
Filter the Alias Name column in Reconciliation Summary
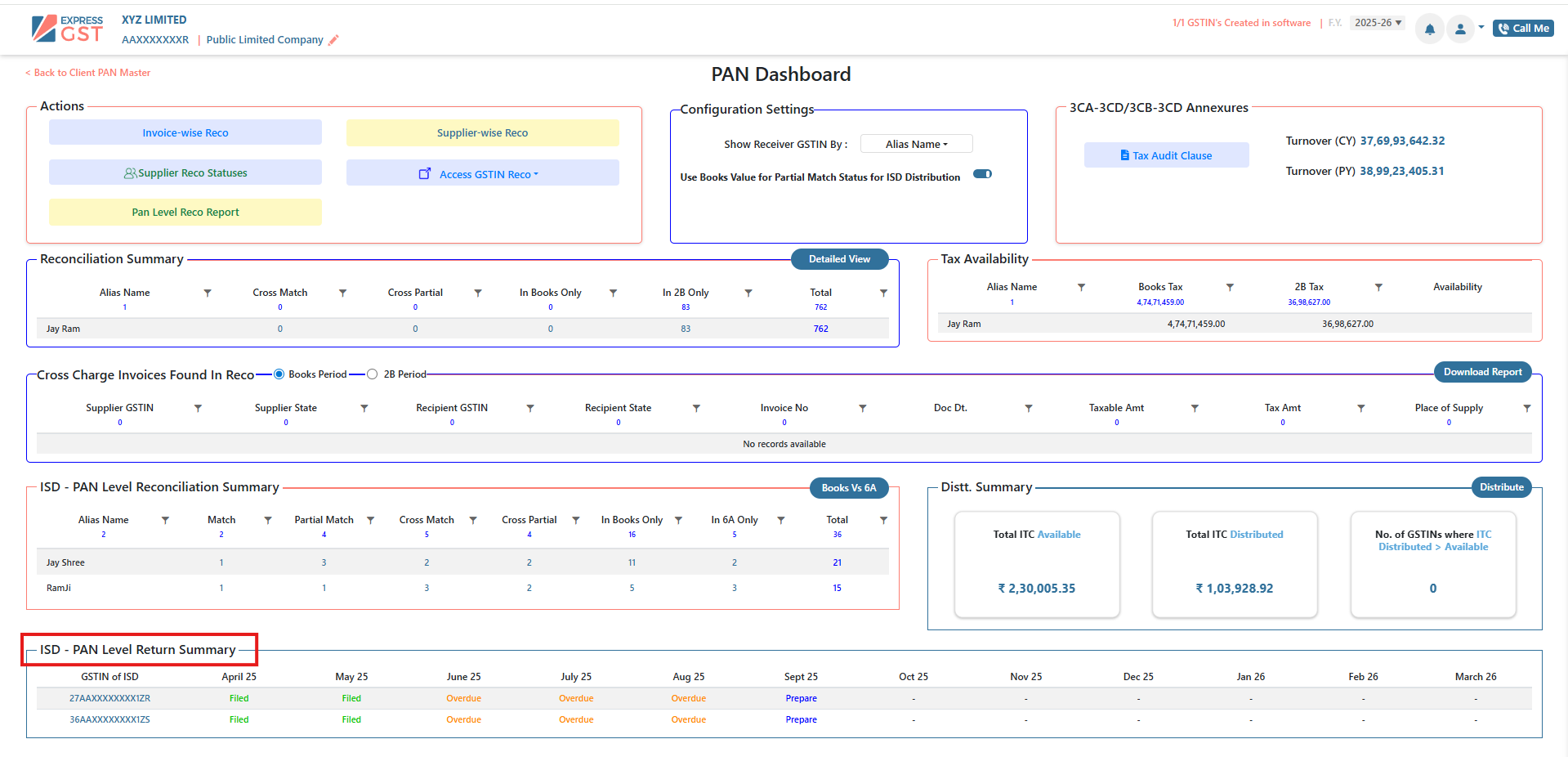click(x=208, y=293)
